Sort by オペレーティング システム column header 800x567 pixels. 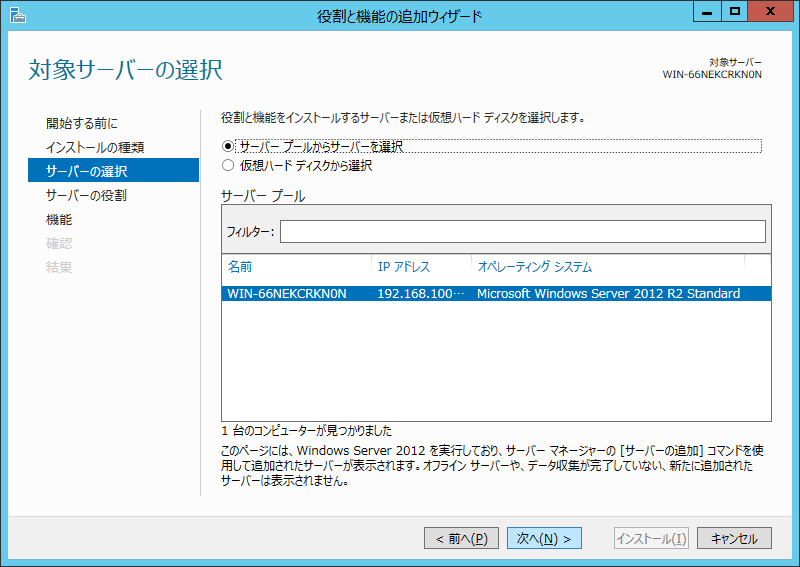[x=606, y=267]
